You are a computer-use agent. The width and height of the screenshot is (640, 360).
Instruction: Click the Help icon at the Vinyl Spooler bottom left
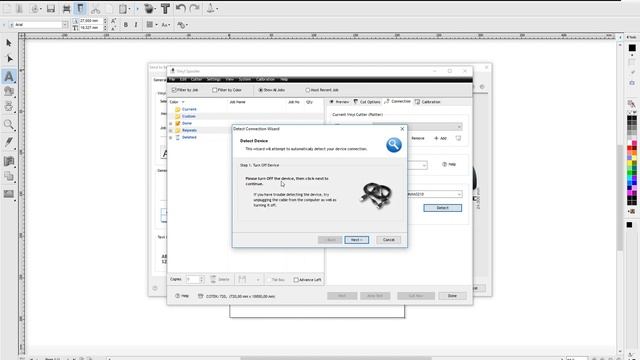[182, 296]
